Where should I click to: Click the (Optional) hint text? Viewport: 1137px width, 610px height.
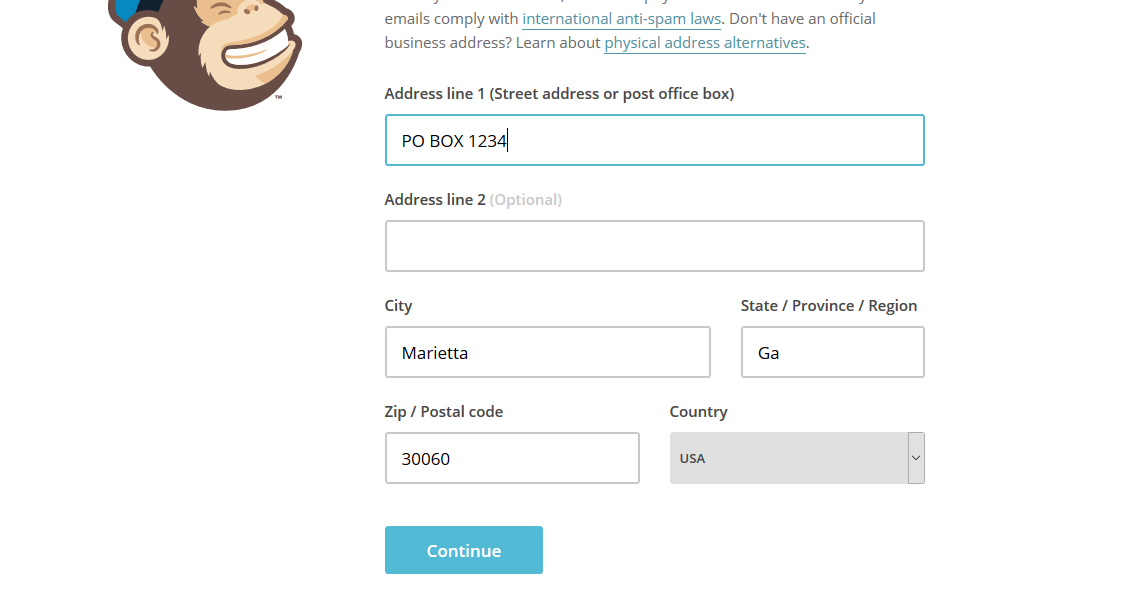[526, 200]
